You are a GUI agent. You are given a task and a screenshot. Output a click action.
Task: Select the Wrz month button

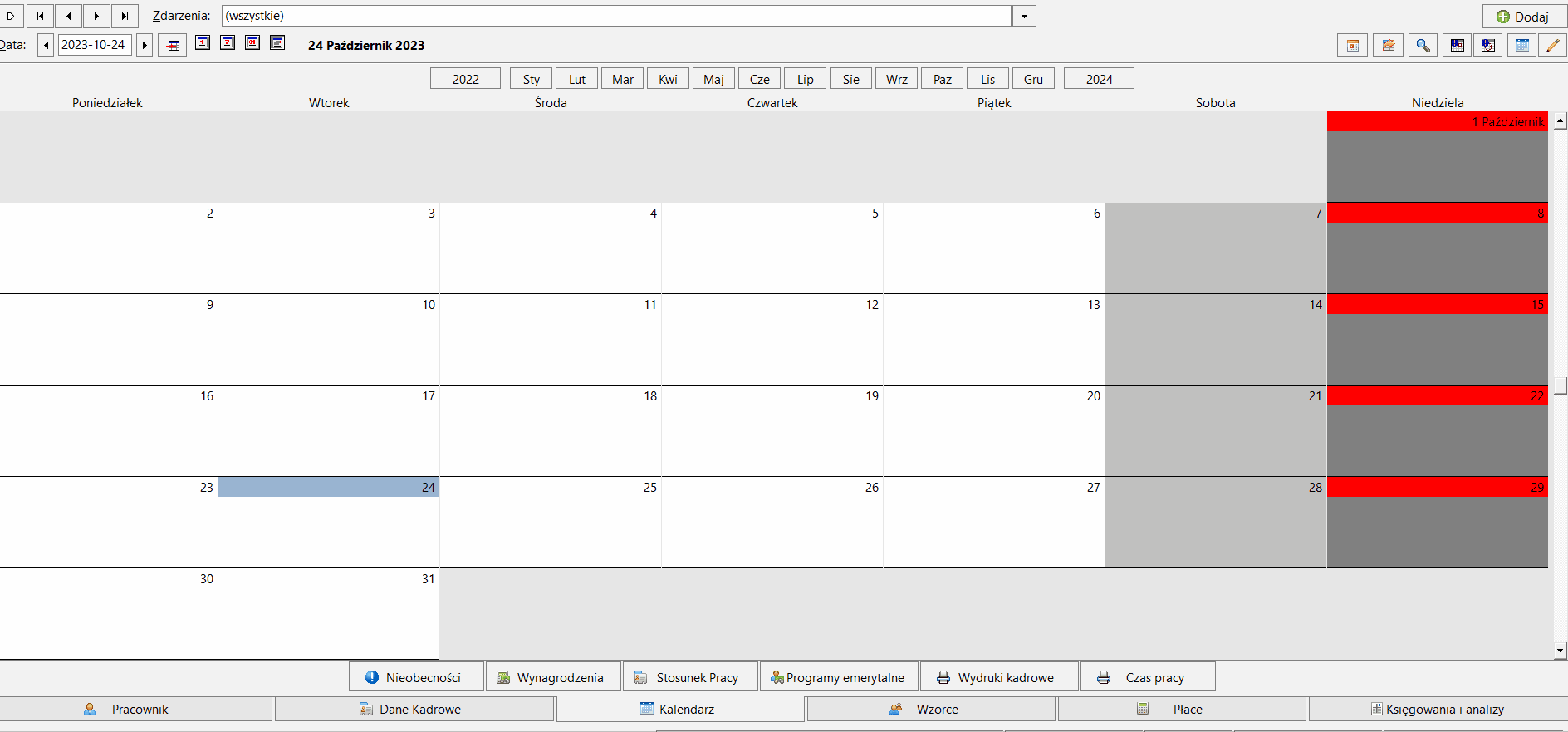coord(897,79)
